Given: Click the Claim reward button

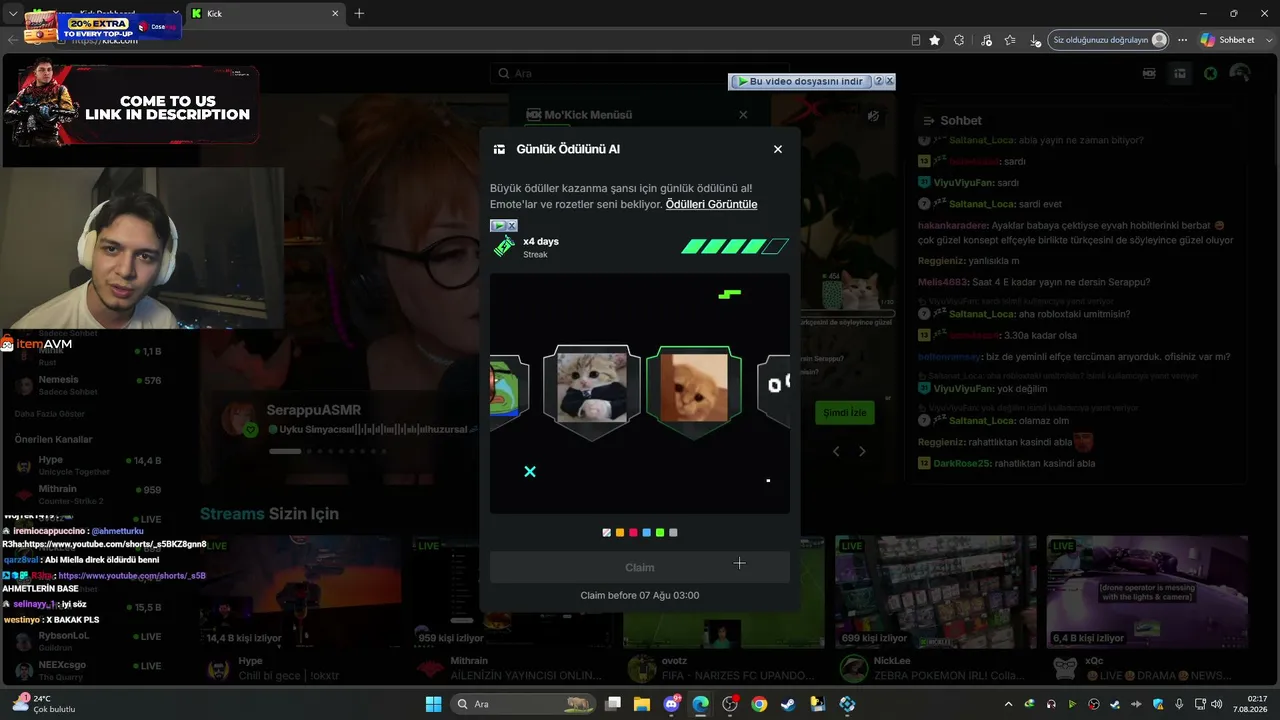Looking at the screenshot, I should point(640,567).
